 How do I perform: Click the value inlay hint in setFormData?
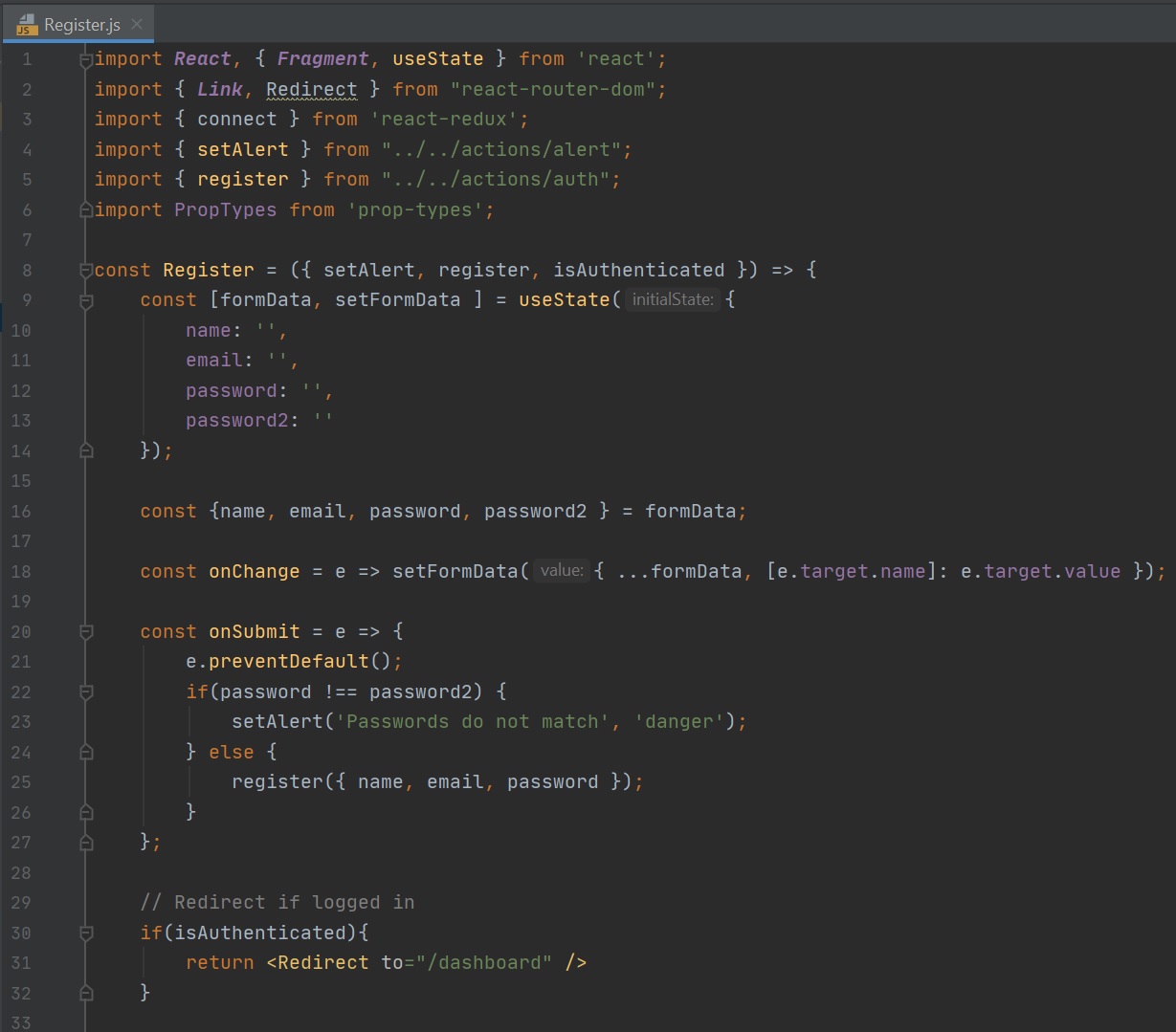coord(561,572)
